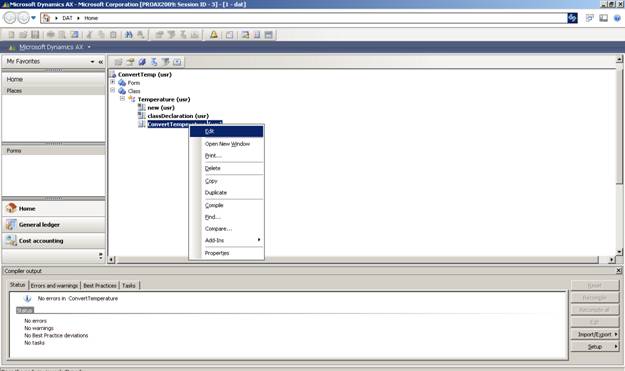The height and width of the screenshot is (371, 625).
Task: Select the Form folder icon
Action: (x=122, y=83)
